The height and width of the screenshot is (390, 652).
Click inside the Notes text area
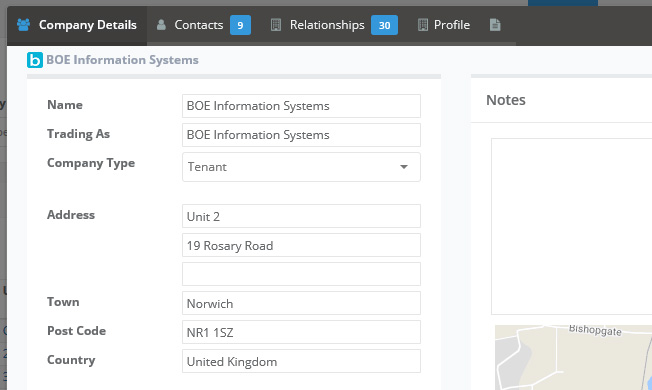tap(571, 227)
